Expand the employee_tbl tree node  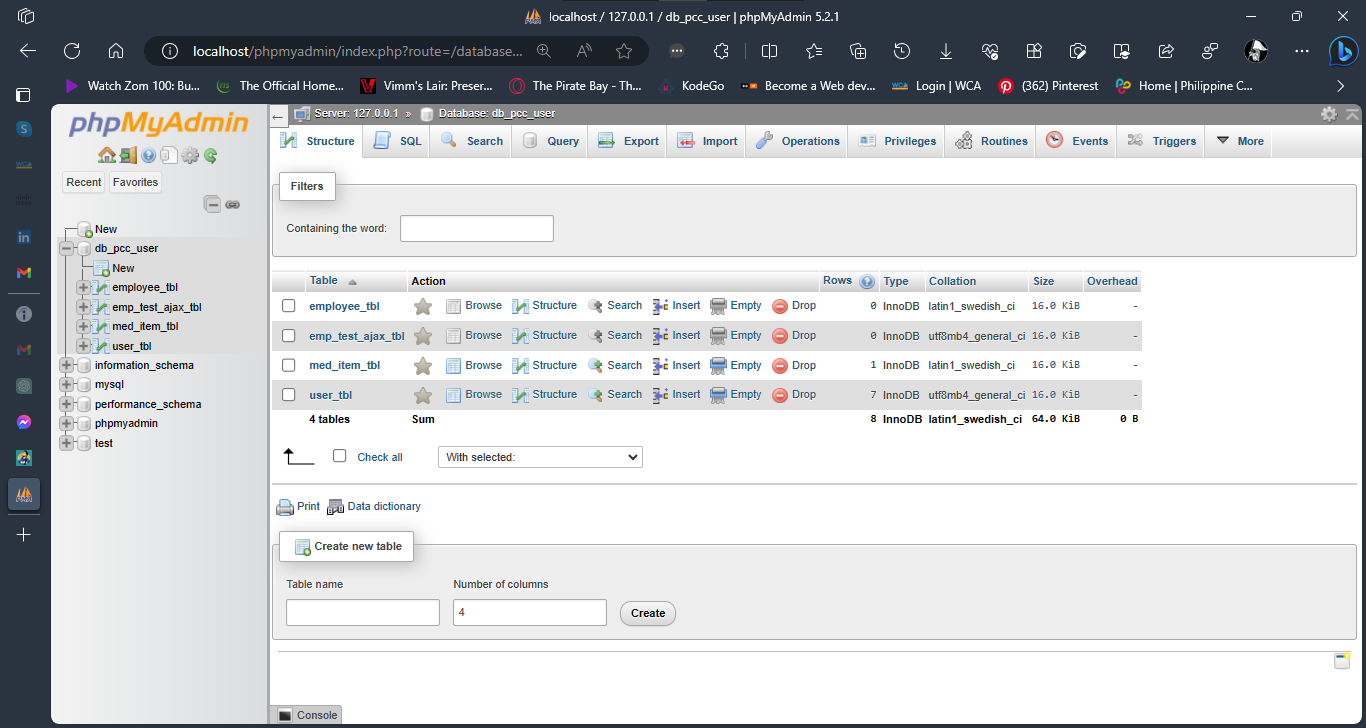[x=83, y=287]
